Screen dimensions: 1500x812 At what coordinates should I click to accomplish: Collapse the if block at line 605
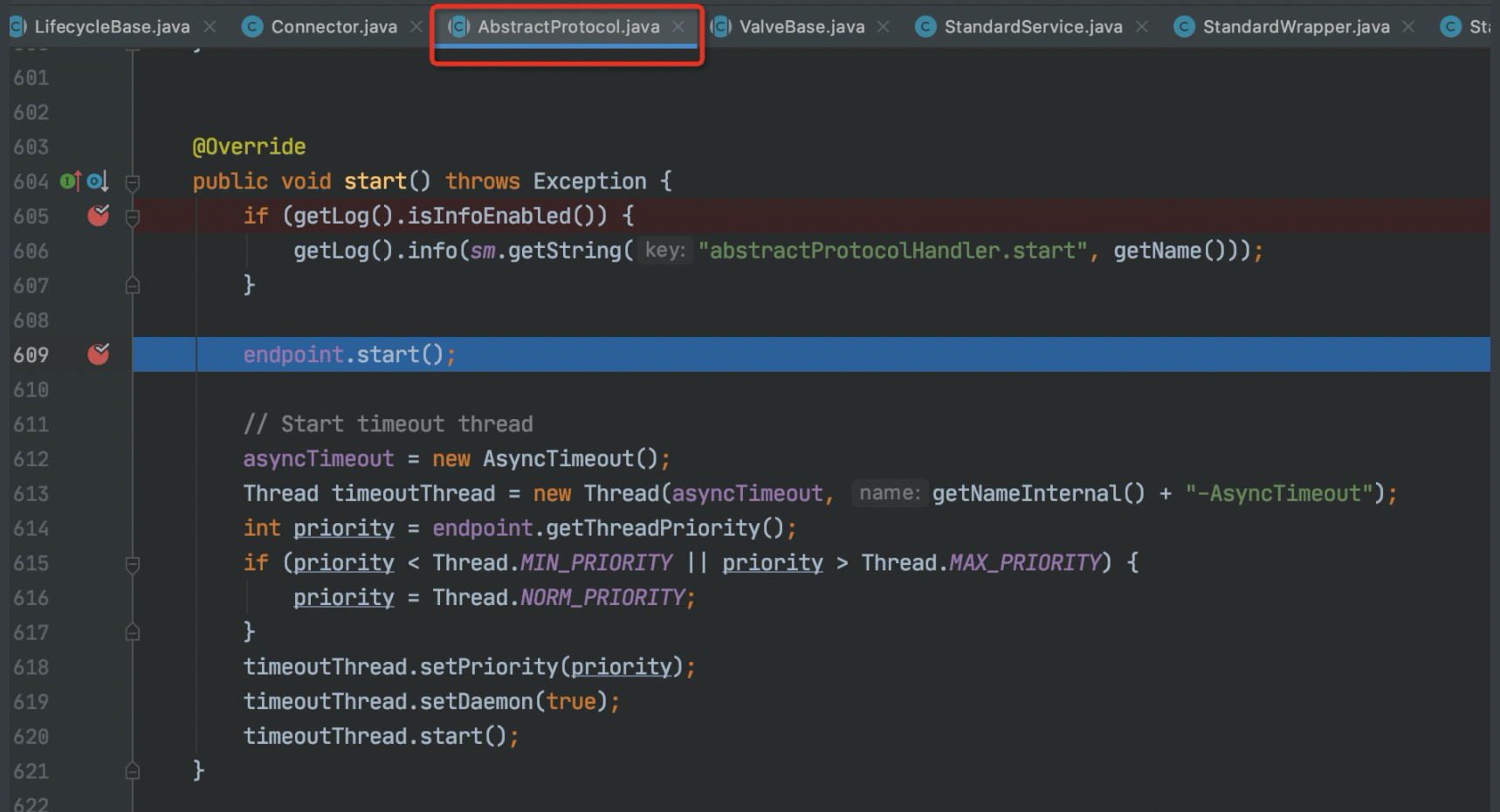(133, 217)
